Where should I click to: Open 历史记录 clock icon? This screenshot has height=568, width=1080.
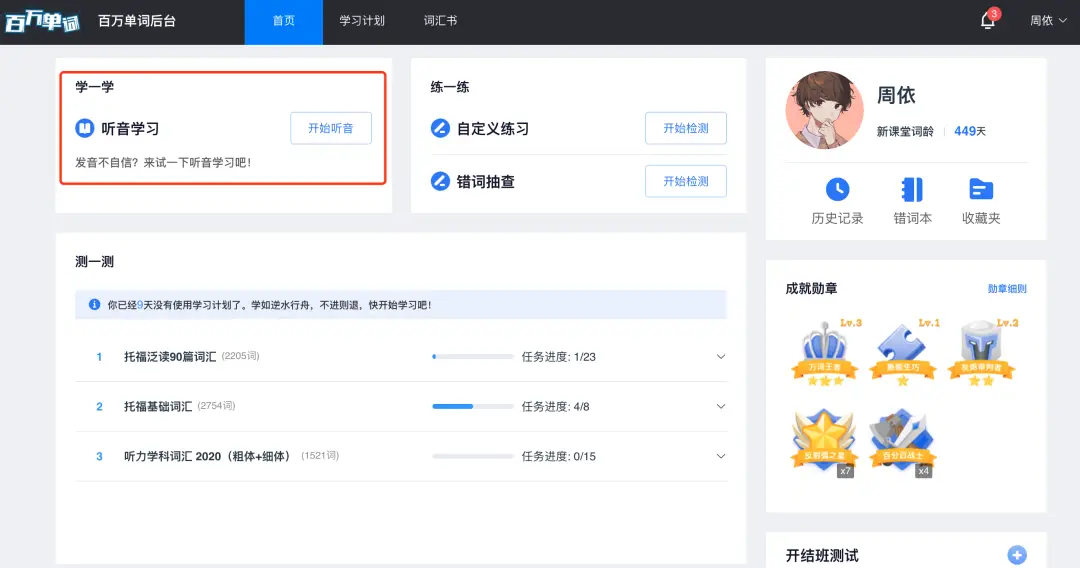click(838, 189)
